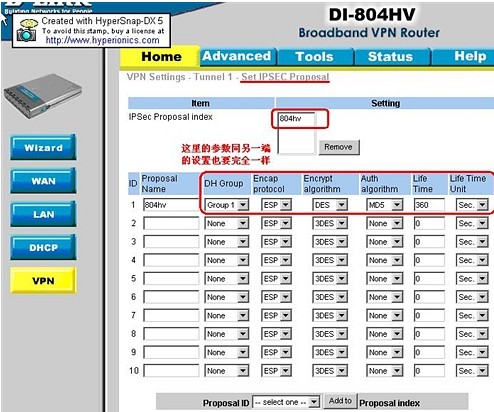
Task: Click Proposal Name field in row 3
Action: (171, 241)
